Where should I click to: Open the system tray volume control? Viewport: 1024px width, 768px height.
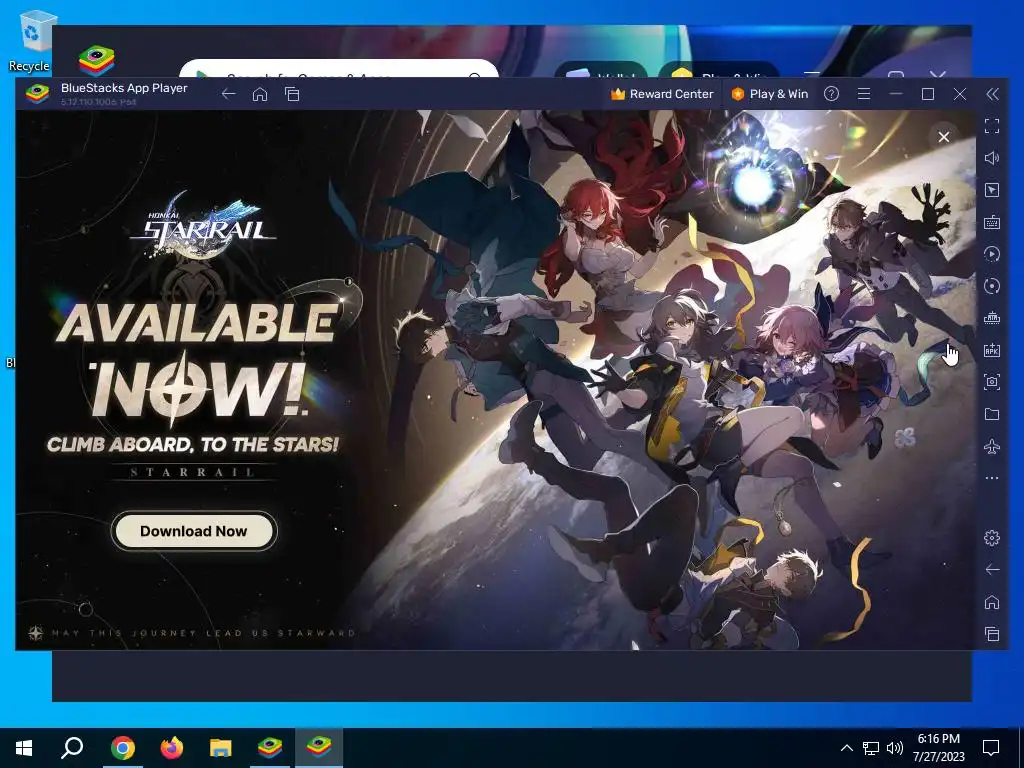point(895,748)
